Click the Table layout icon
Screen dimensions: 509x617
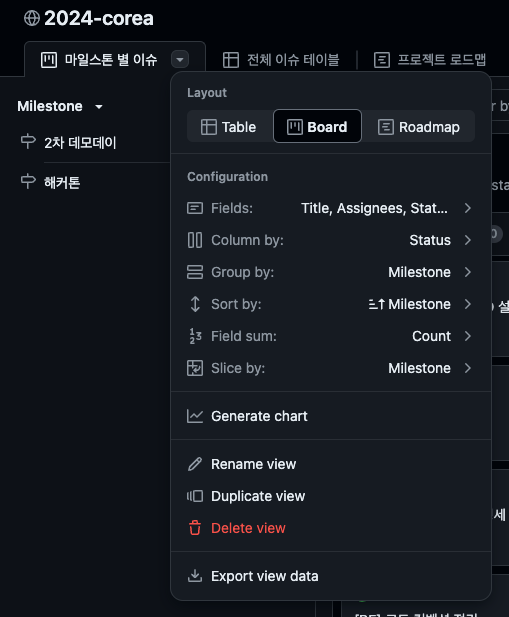tap(208, 127)
